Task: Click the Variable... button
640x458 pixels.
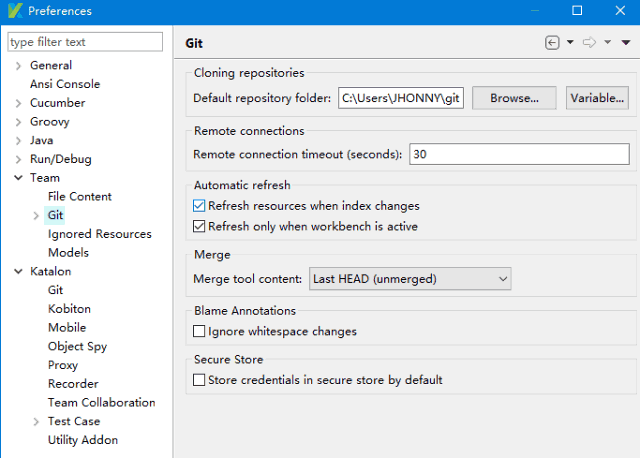Action: [597, 98]
